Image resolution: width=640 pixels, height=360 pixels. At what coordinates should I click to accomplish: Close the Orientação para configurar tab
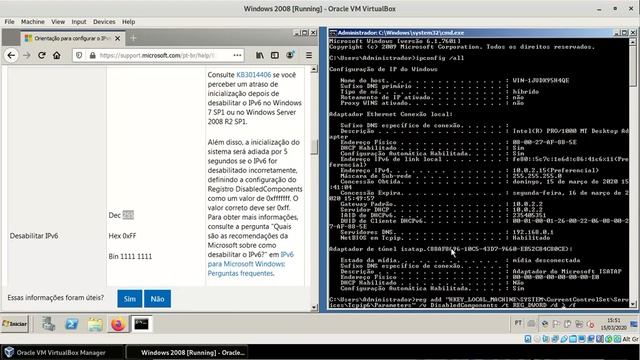(x=118, y=38)
